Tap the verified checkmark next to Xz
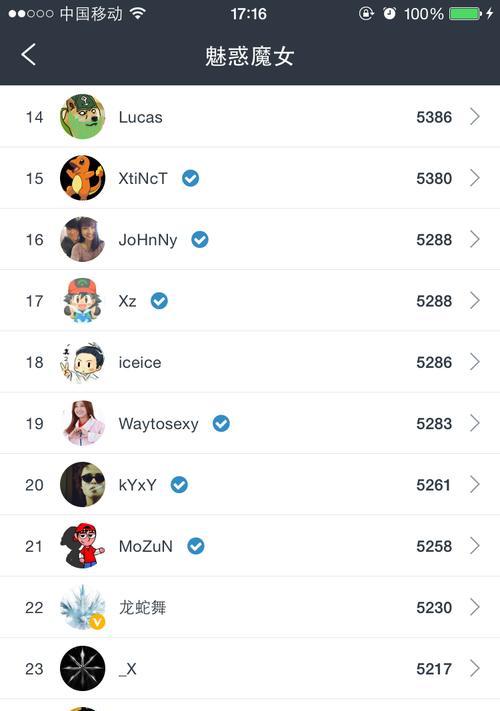Viewport: 500px width, 711px height. 159,301
